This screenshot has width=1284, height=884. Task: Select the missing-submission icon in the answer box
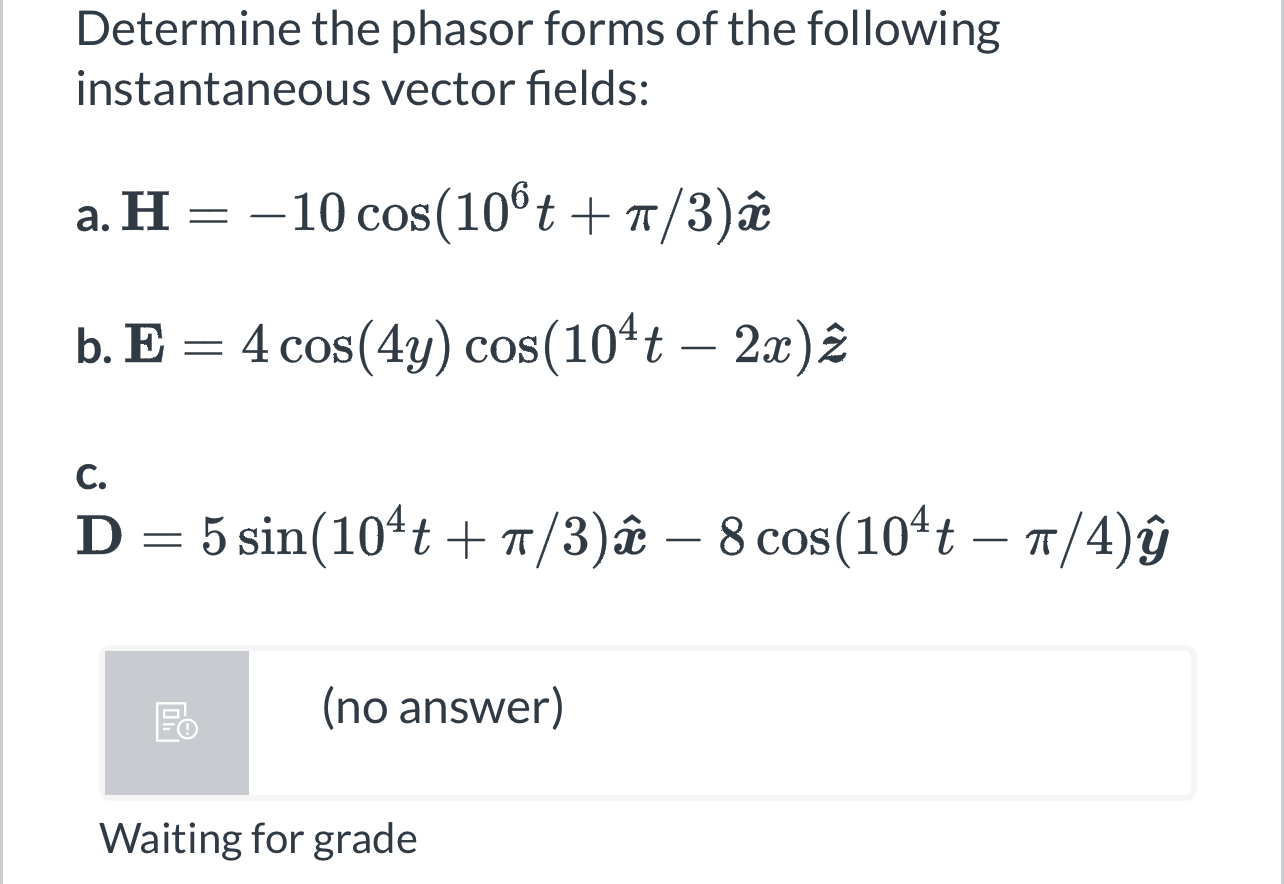pyautogui.click(x=176, y=722)
